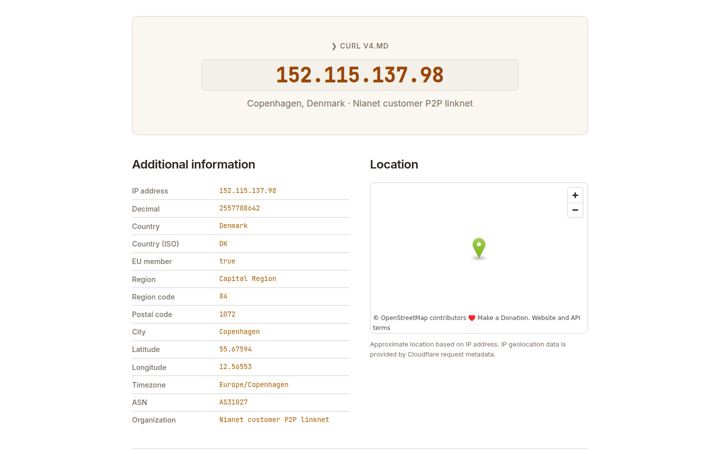Viewport: 720px width, 450px height.
Task: Select the ASN value AS31027
Action: point(233,402)
